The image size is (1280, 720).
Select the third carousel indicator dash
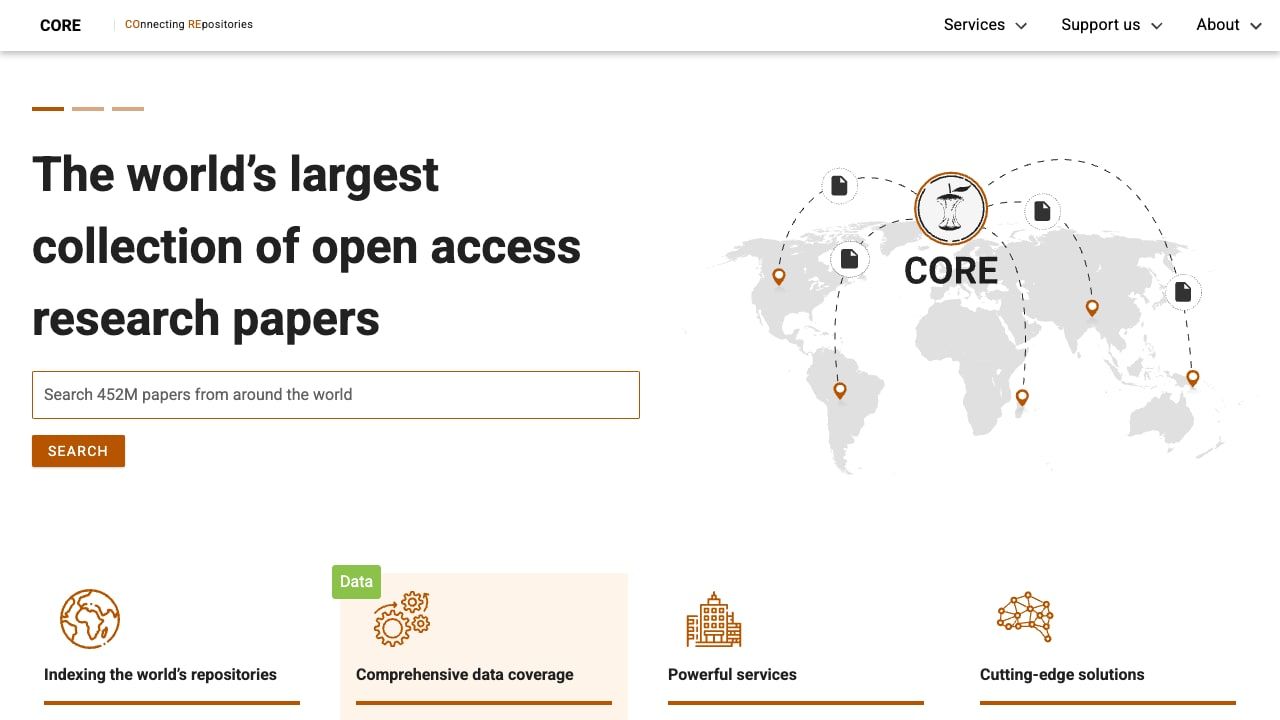(128, 109)
